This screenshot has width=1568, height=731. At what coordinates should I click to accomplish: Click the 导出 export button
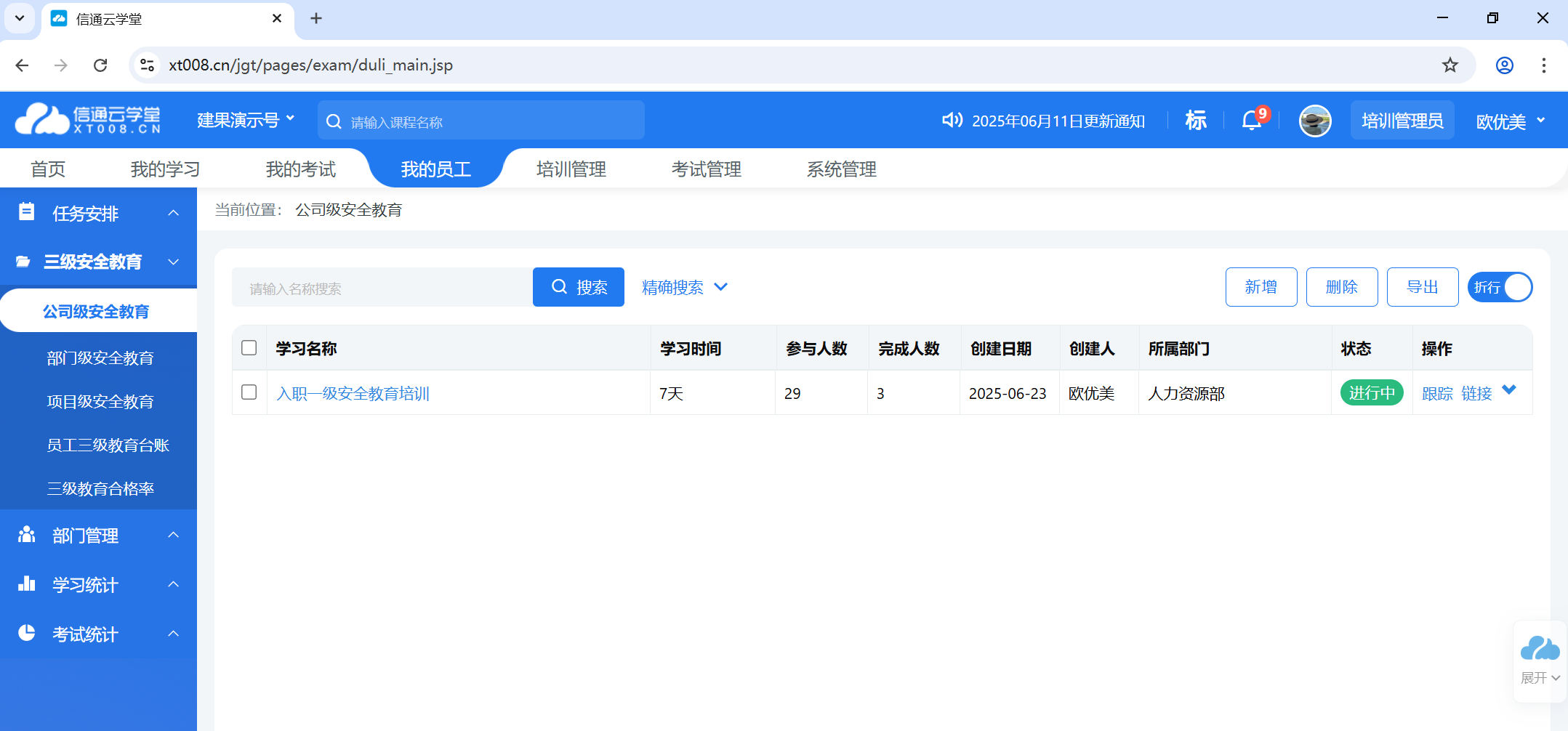(x=1422, y=287)
